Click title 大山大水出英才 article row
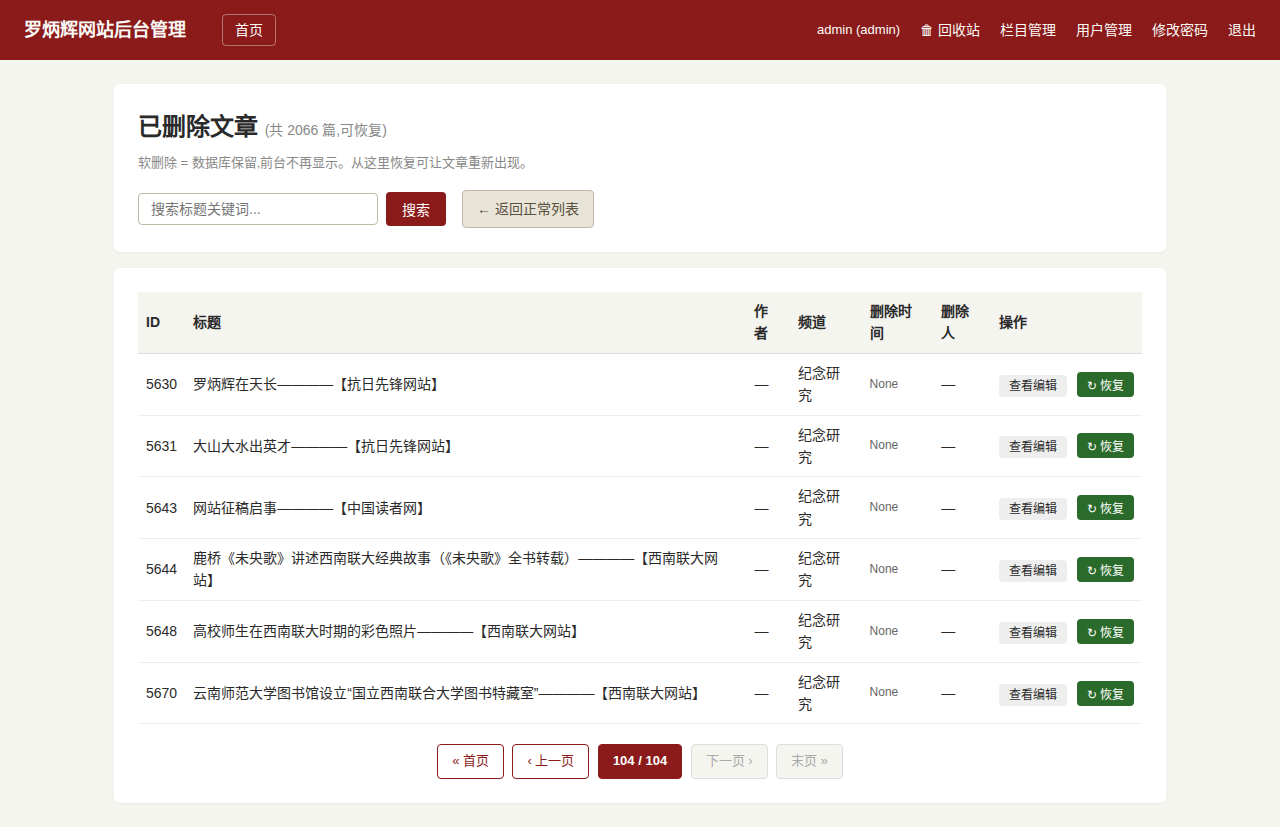Screen dimensions: 1280x827 324,446
